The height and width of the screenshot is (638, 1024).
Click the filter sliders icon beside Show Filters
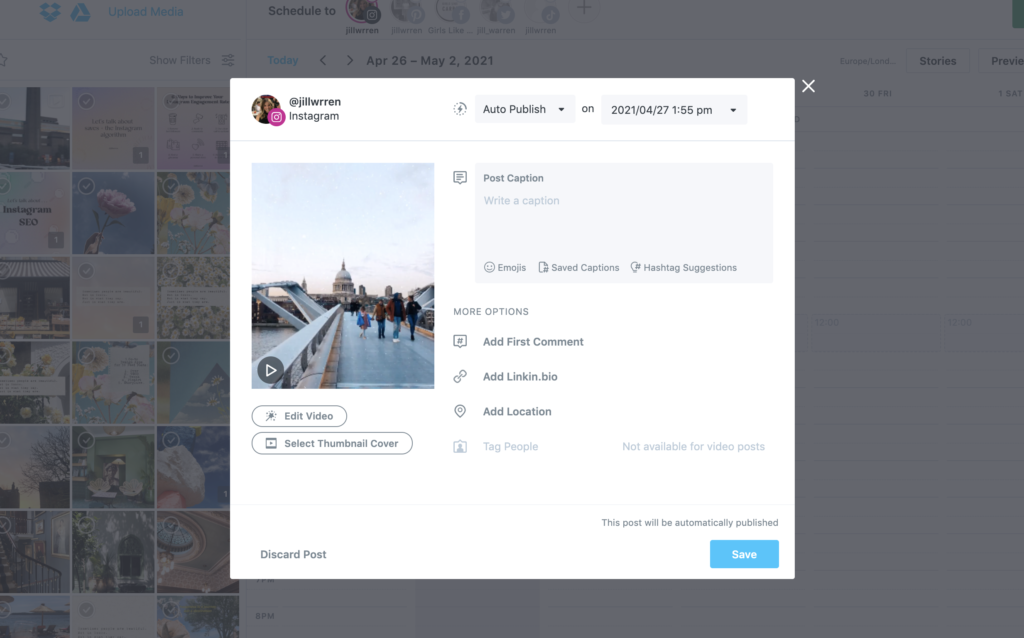pyautogui.click(x=228, y=60)
